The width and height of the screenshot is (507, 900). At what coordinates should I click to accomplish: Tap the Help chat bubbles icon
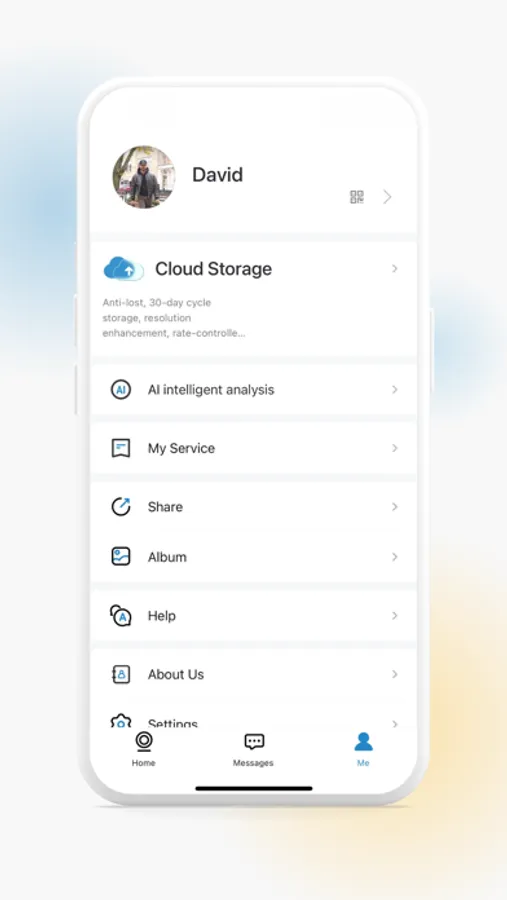pyautogui.click(x=121, y=615)
